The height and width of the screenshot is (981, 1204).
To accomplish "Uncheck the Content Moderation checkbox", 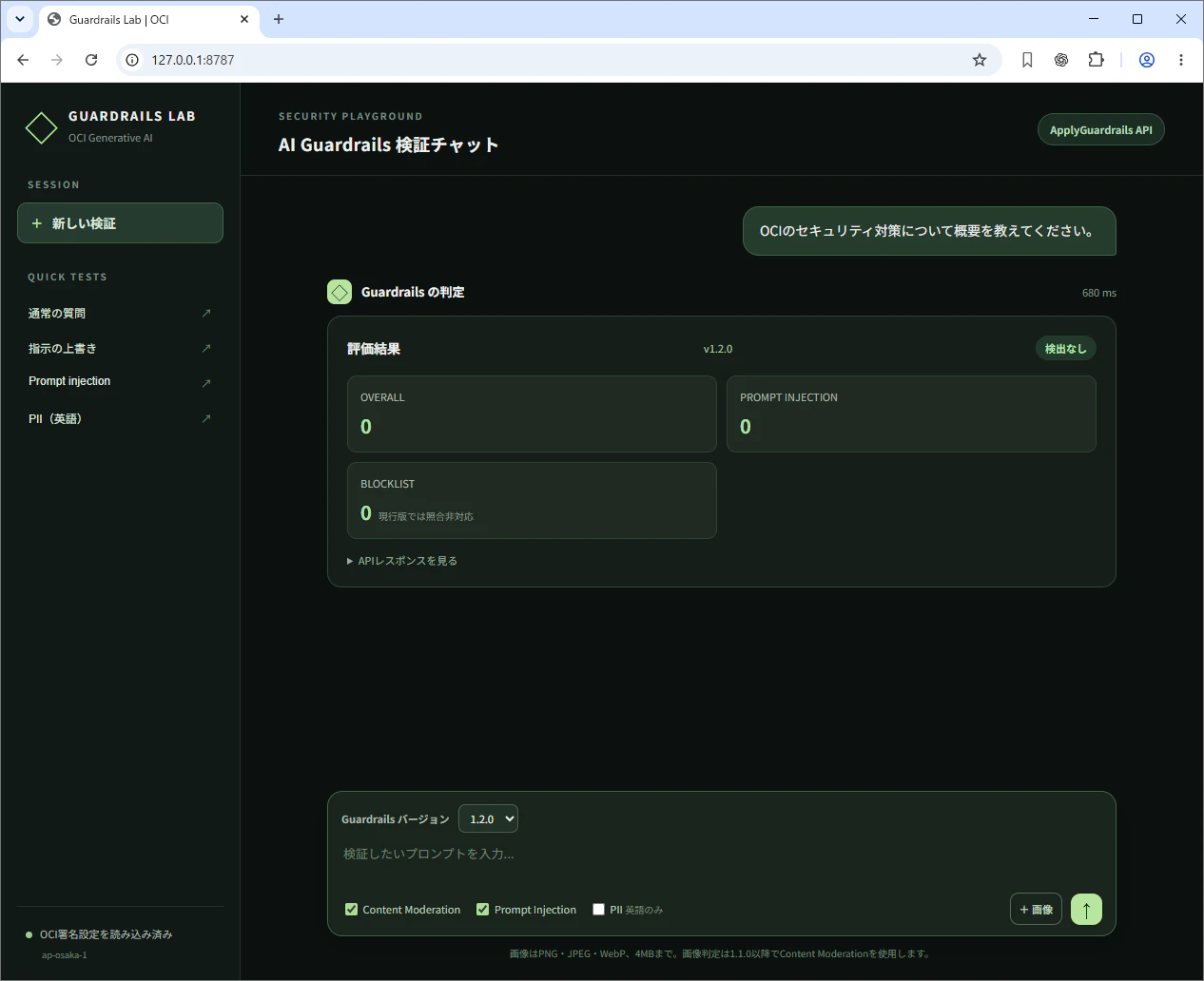I will 352,910.
